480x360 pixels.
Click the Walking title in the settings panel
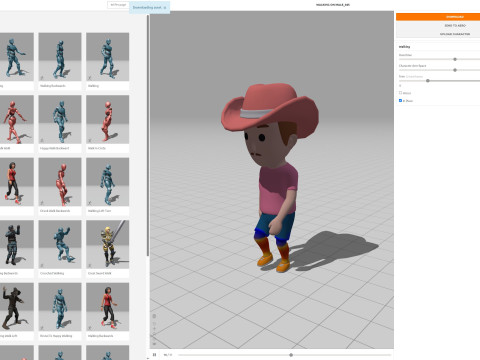[404, 47]
